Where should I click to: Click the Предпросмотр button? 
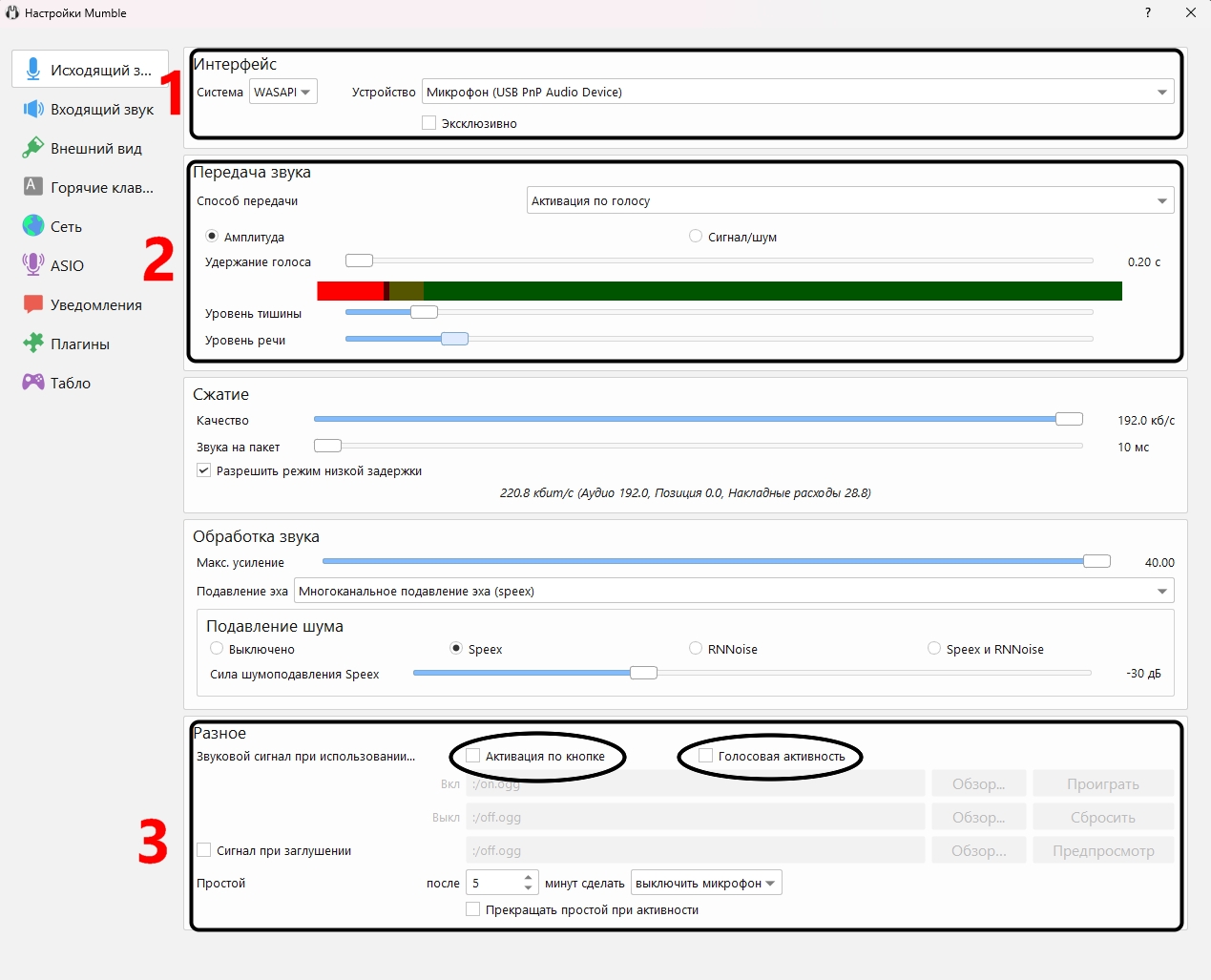tap(1103, 850)
